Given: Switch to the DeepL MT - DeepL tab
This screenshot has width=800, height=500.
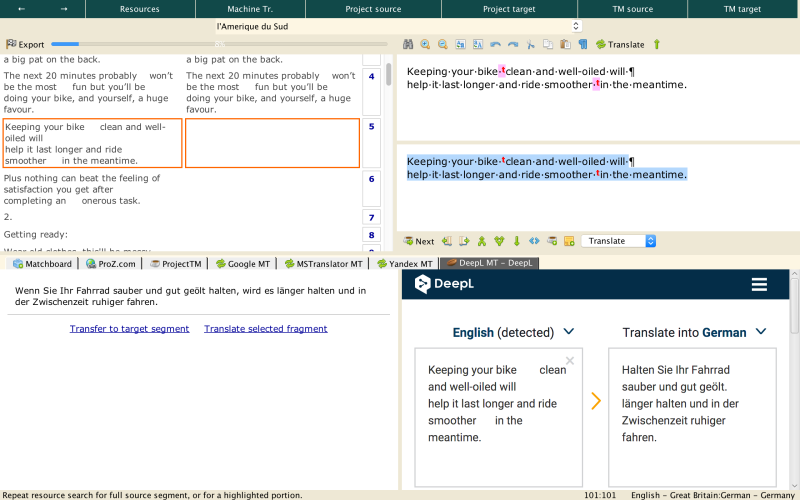Looking at the screenshot, I should [489, 263].
